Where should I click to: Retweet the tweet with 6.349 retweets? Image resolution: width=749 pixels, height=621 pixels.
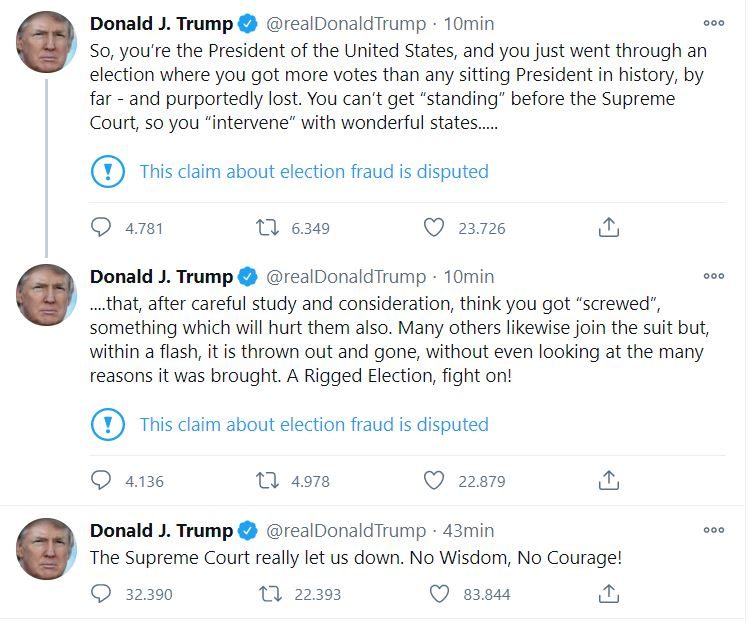click(x=267, y=228)
